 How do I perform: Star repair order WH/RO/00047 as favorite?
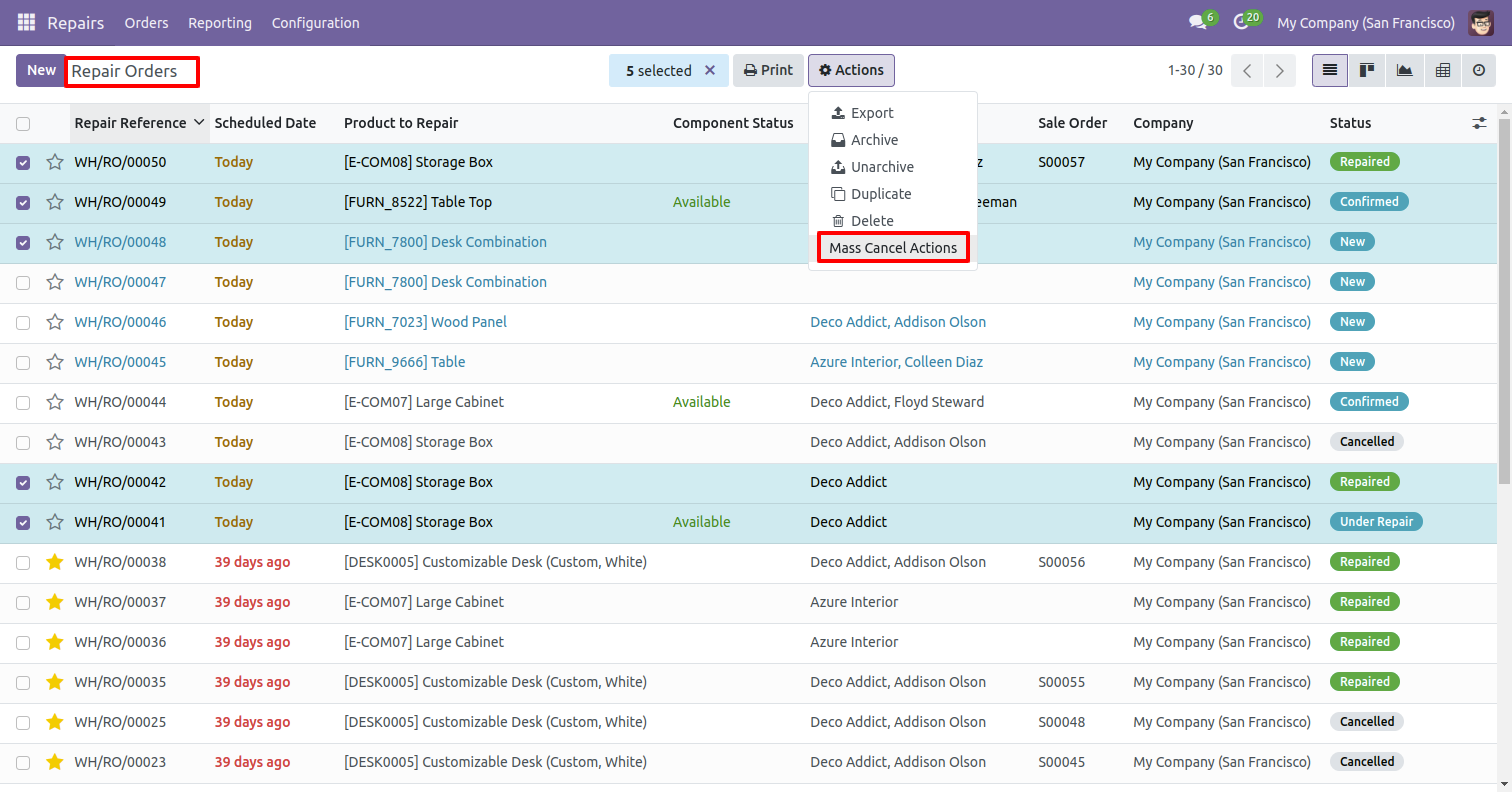coord(55,282)
